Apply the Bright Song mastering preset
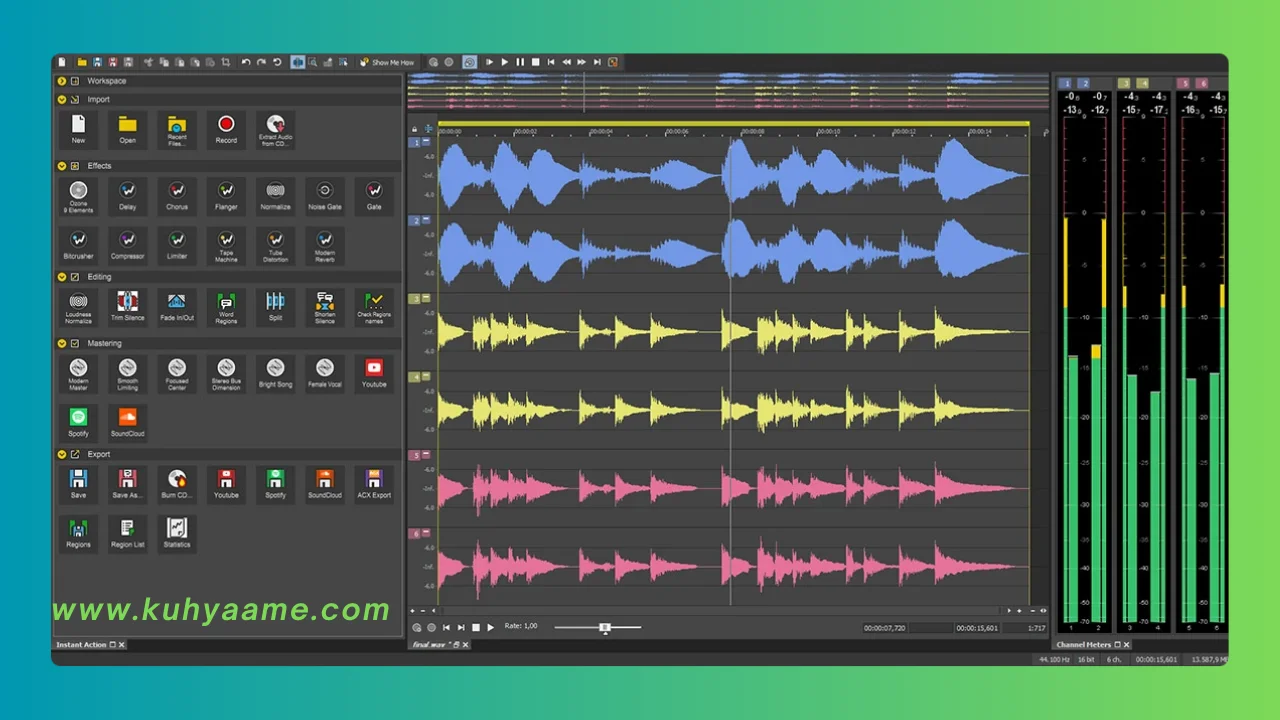 275,373
